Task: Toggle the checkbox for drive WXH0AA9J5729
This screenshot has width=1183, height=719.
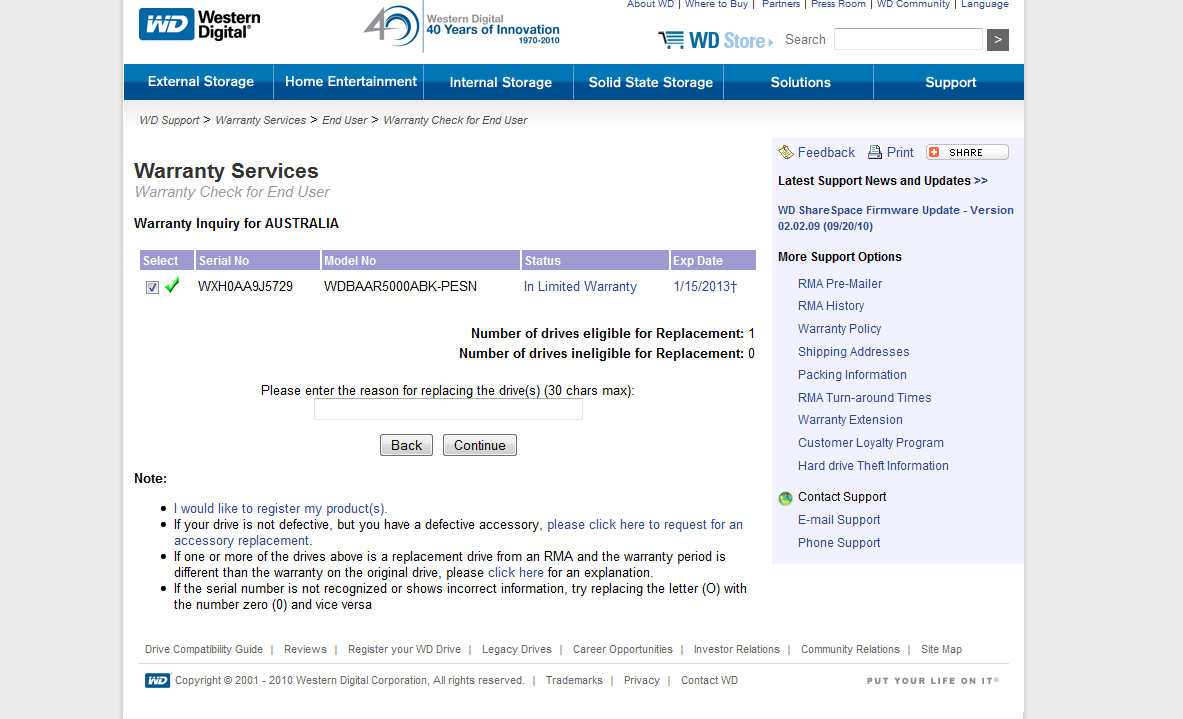Action: (x=152, y=287)
